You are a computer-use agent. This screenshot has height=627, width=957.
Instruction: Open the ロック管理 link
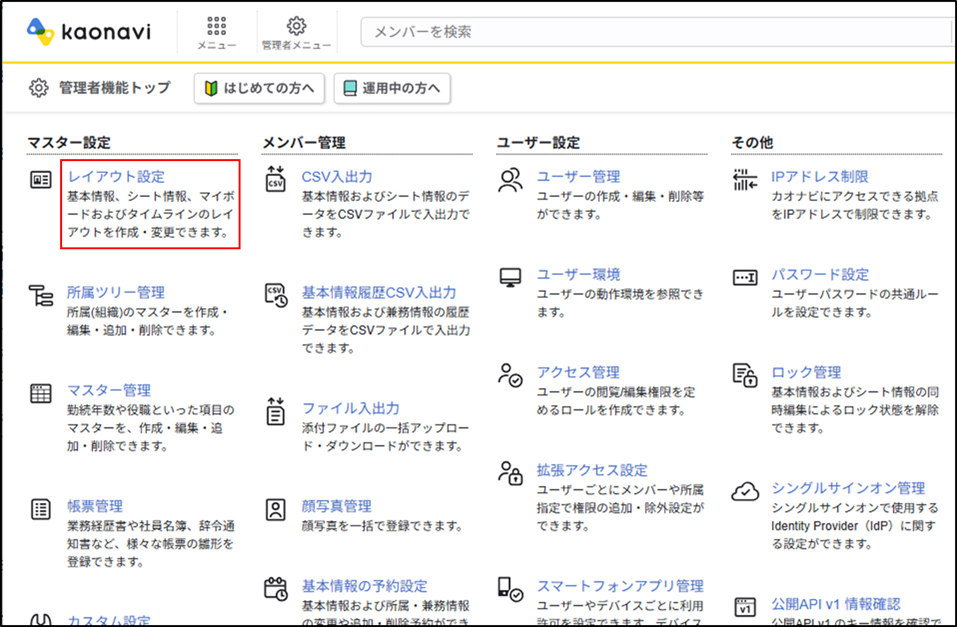coord(806,372)
